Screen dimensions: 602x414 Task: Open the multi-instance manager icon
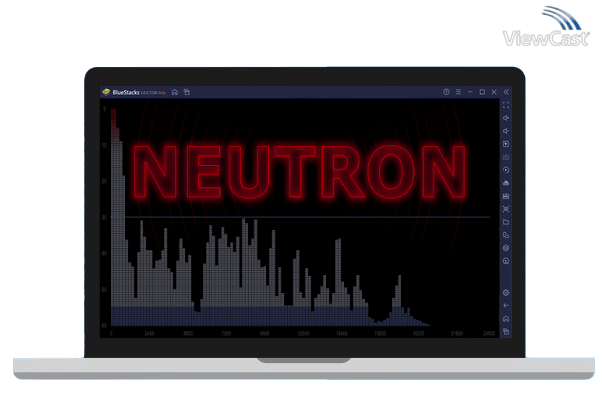pyautogui.click(x=506, y=235)
